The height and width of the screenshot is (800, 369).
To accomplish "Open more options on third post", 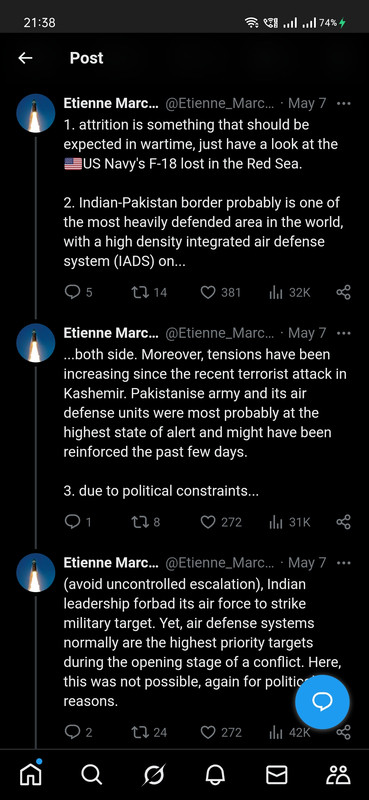I will (344, 563).
